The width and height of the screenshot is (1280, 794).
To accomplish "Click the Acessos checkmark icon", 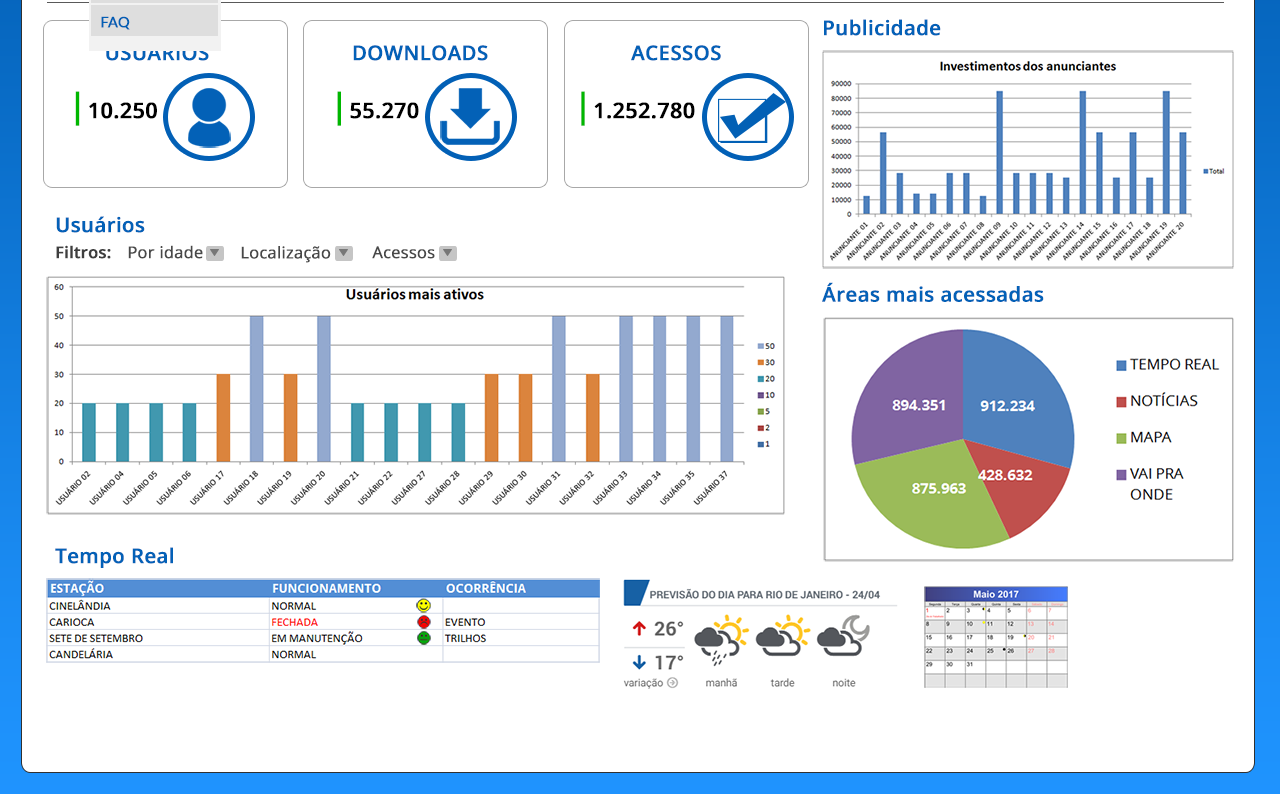I will click(748, 117).
